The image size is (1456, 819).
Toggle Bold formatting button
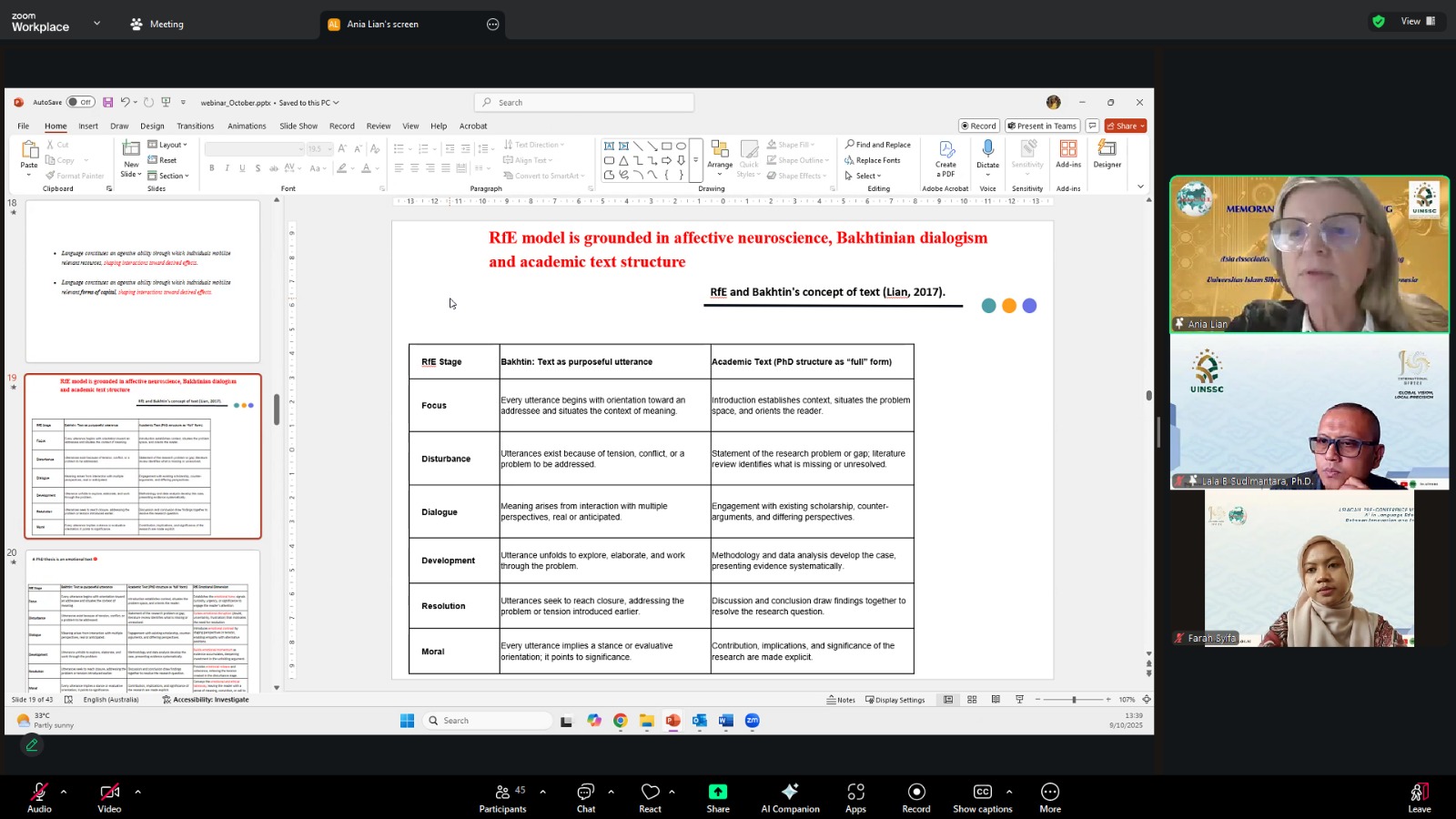coord(212,168)
